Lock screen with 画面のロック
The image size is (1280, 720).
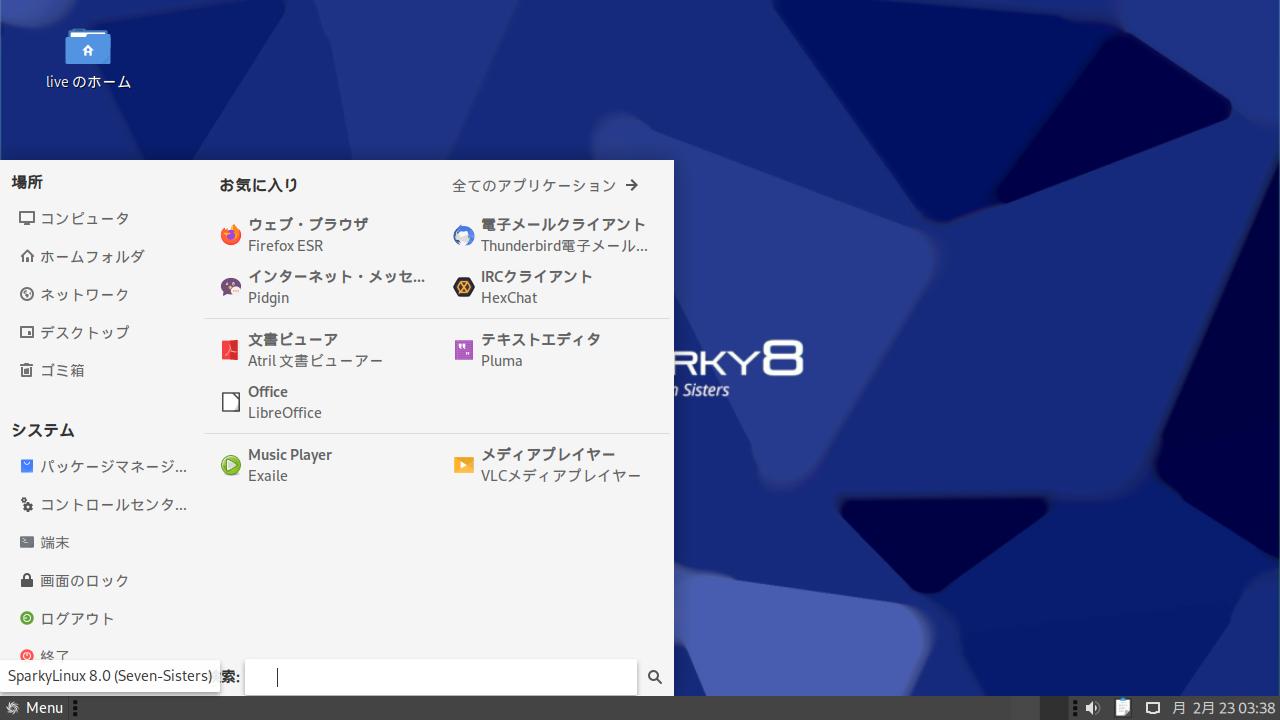(84, 580)
